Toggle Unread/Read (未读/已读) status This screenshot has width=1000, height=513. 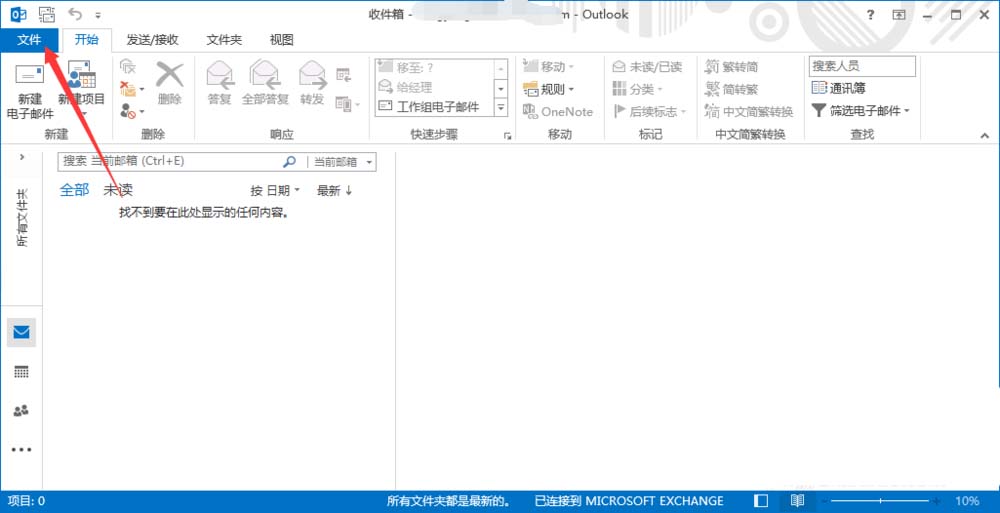click(x=647, y=66)
